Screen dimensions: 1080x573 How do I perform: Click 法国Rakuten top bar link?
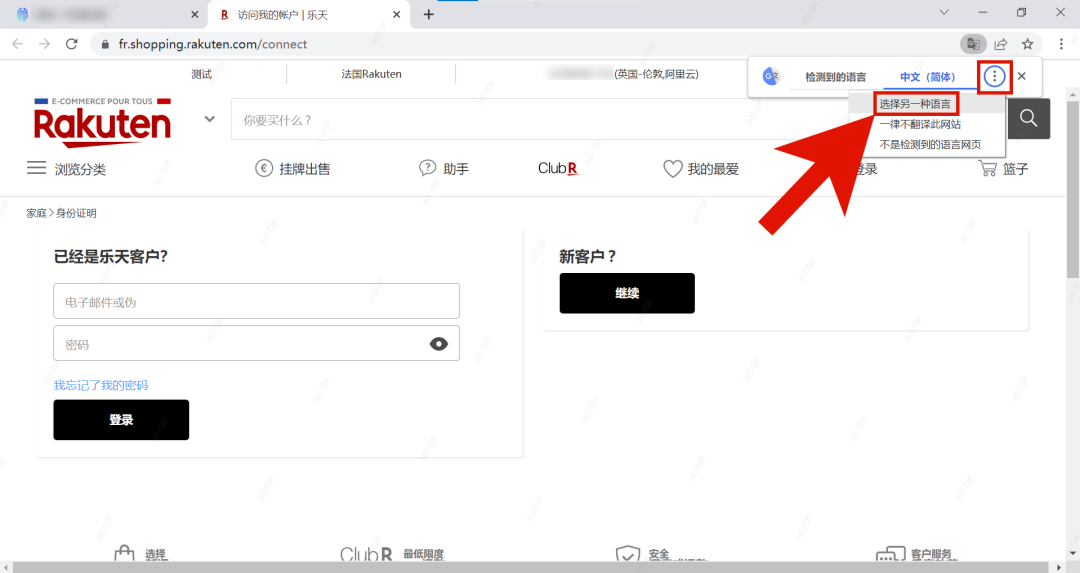tap(371, 74)
